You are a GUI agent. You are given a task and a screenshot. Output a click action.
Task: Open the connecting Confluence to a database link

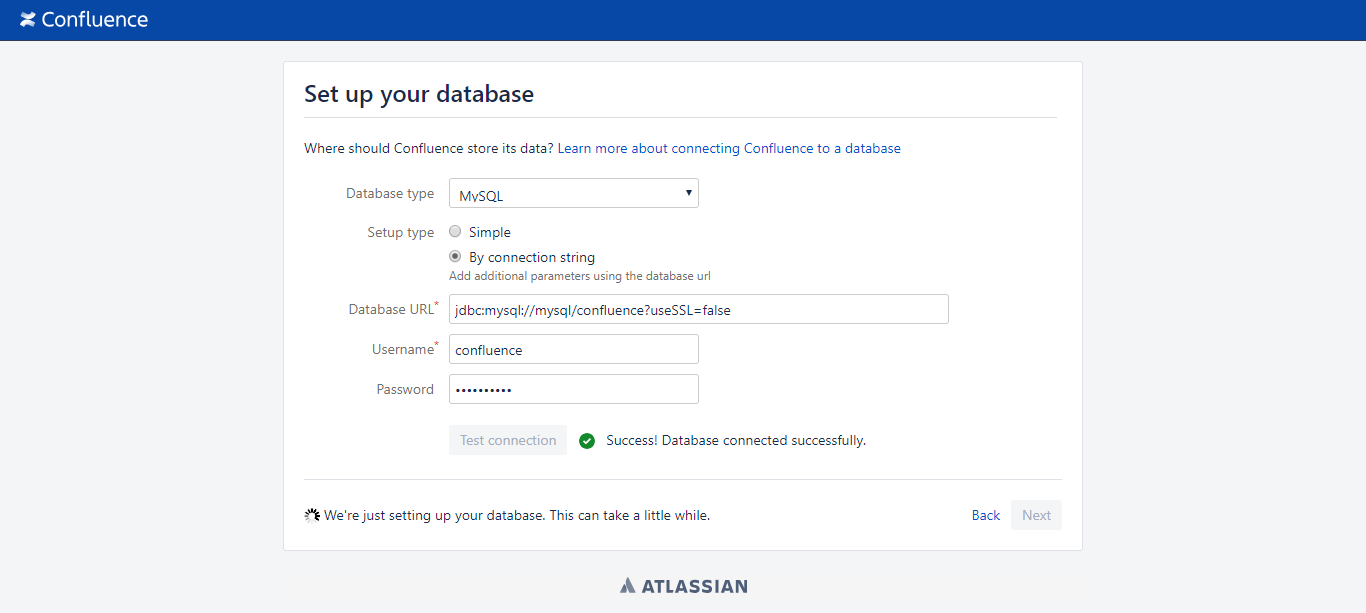coord(729,148)
